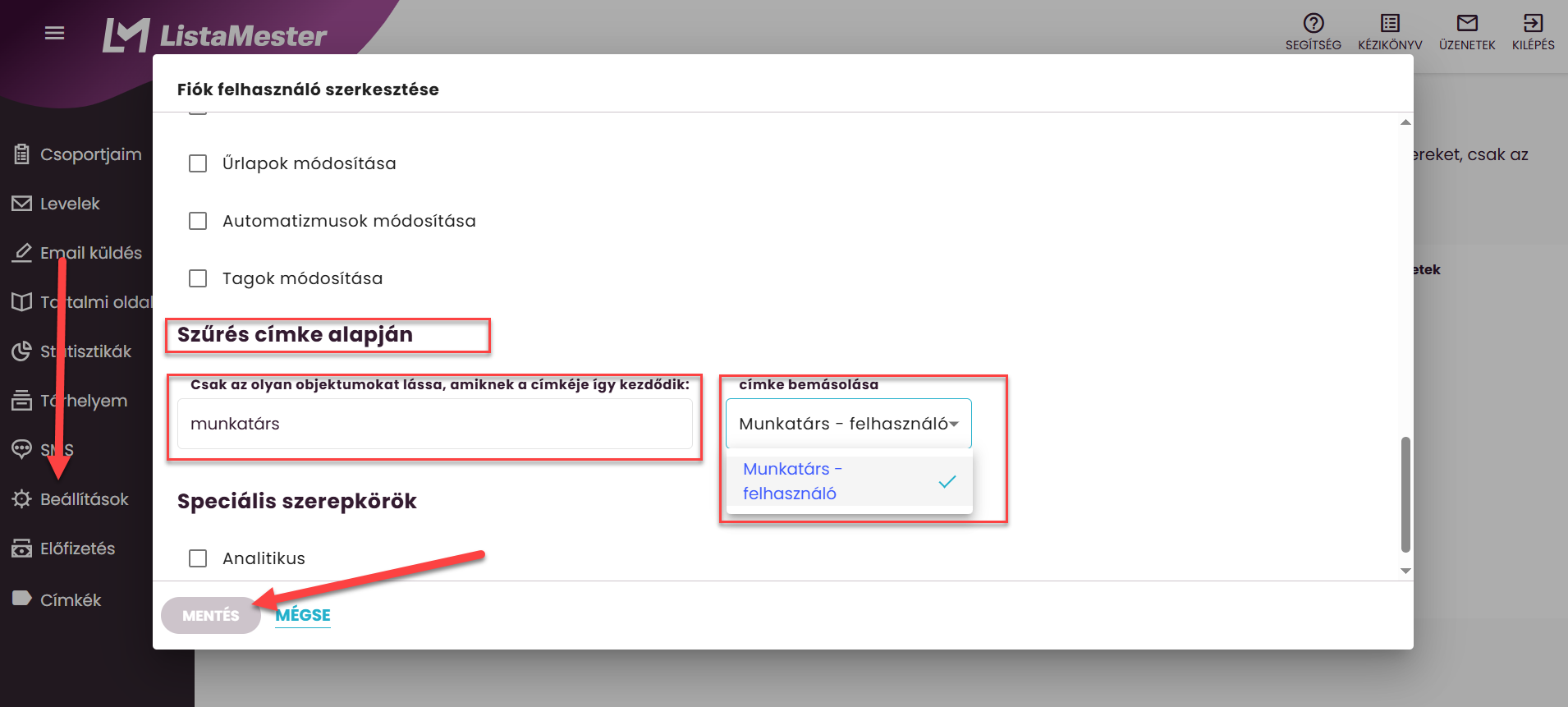
Task: Click the label prefix input field
Action: coord(435,424)
